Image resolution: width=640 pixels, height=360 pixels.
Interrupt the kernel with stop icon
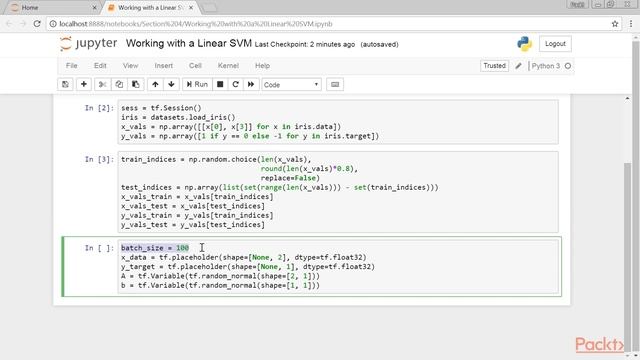pos(220,84)
